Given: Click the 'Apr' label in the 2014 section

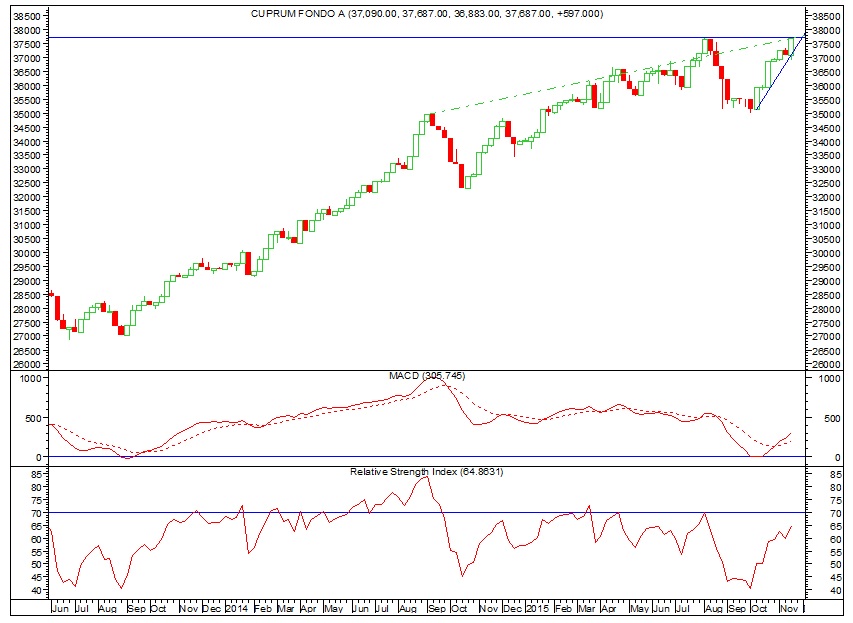Looking at the screenshot, I should coord(308,608).
